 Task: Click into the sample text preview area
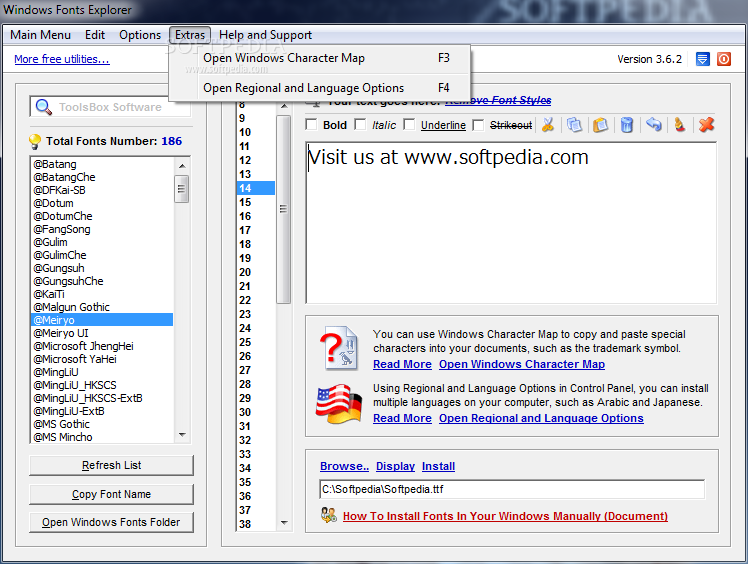pyautogui.click(x=511, y=222)
